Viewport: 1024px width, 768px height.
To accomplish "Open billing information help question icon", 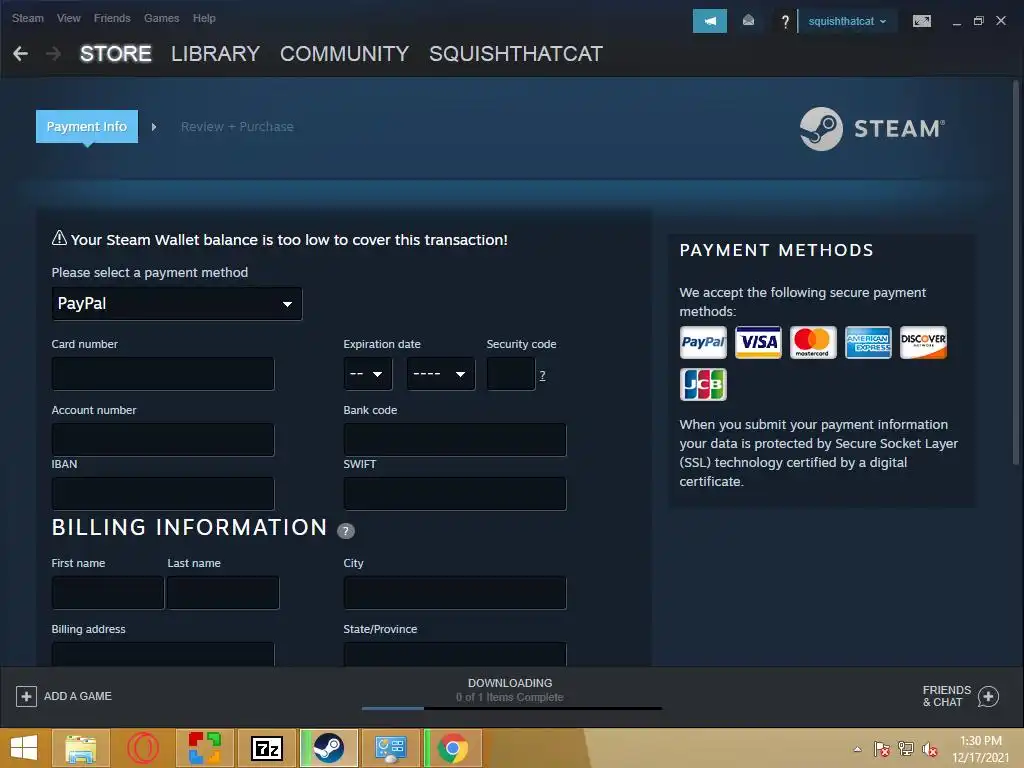I will [346, 530].
